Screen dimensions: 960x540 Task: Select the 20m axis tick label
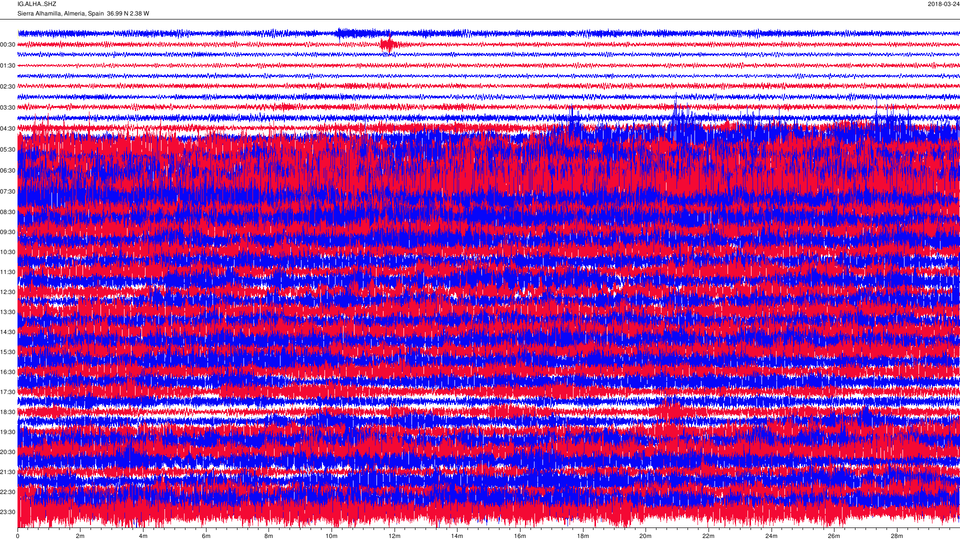[645, 536]
